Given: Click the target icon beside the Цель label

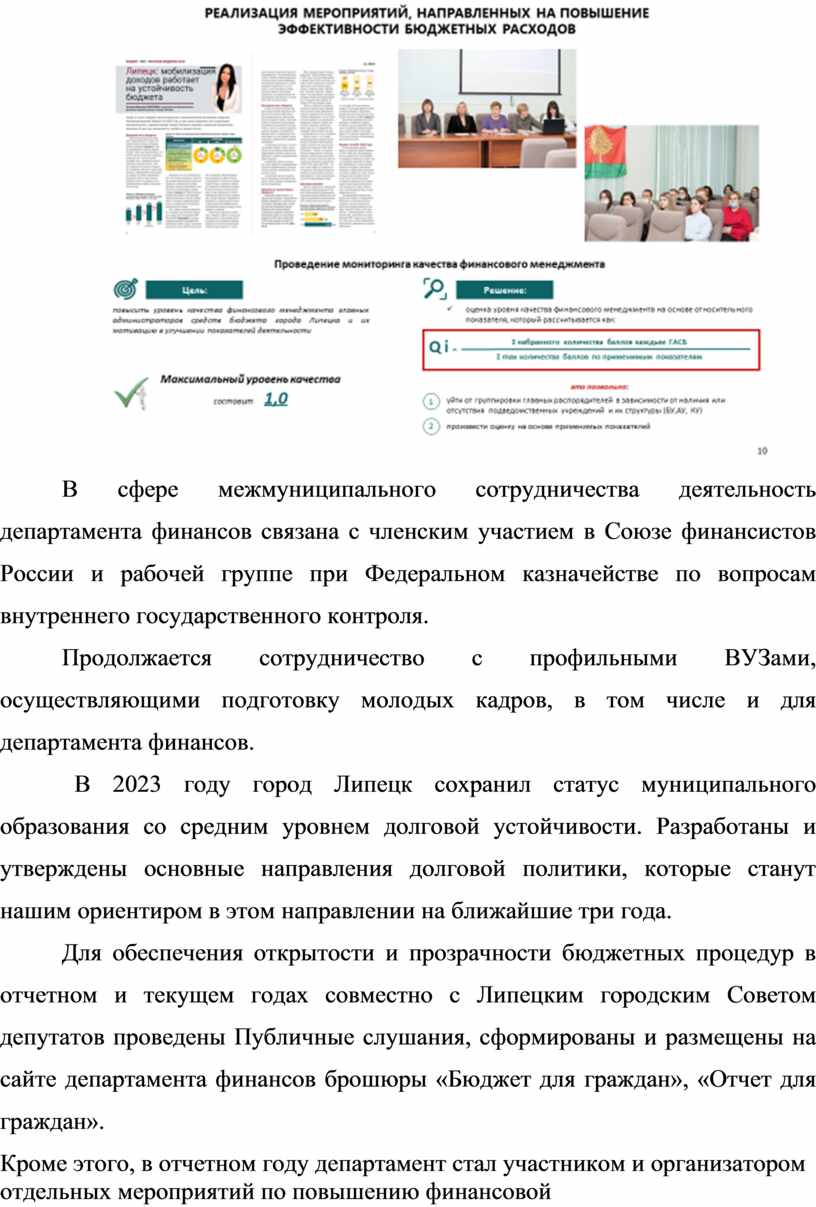Looking at the screenshot, I should click(x=127, y=289).
